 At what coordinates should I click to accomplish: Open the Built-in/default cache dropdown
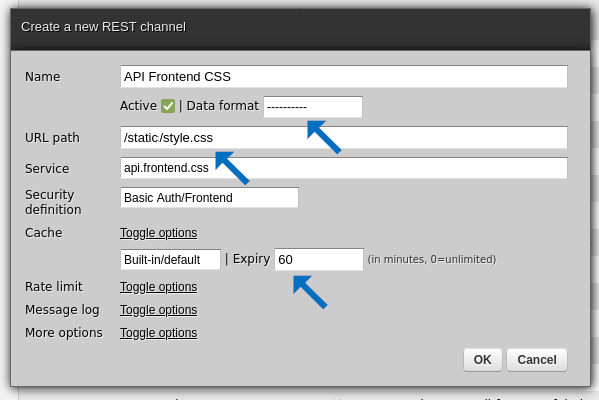(x=170, y=260)
